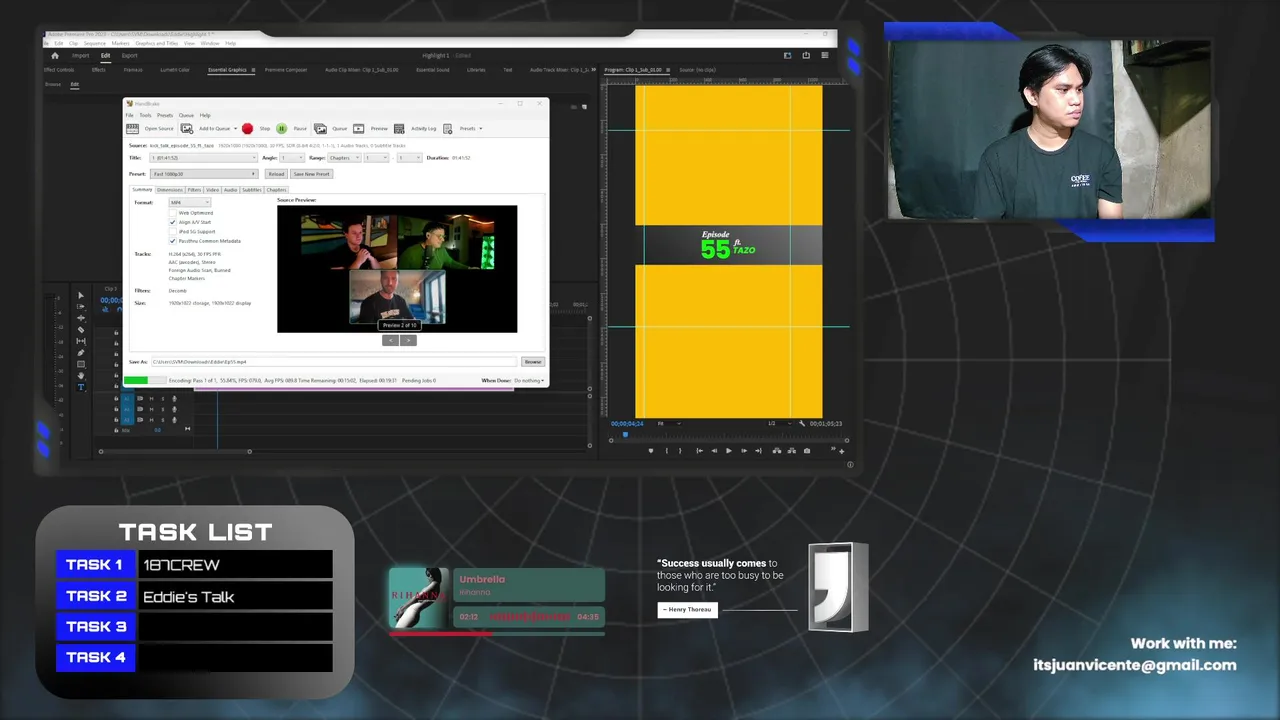Open Premiere Quick Export icon top right
Screen dimensions: 1280x720
(x=806, y=56)
